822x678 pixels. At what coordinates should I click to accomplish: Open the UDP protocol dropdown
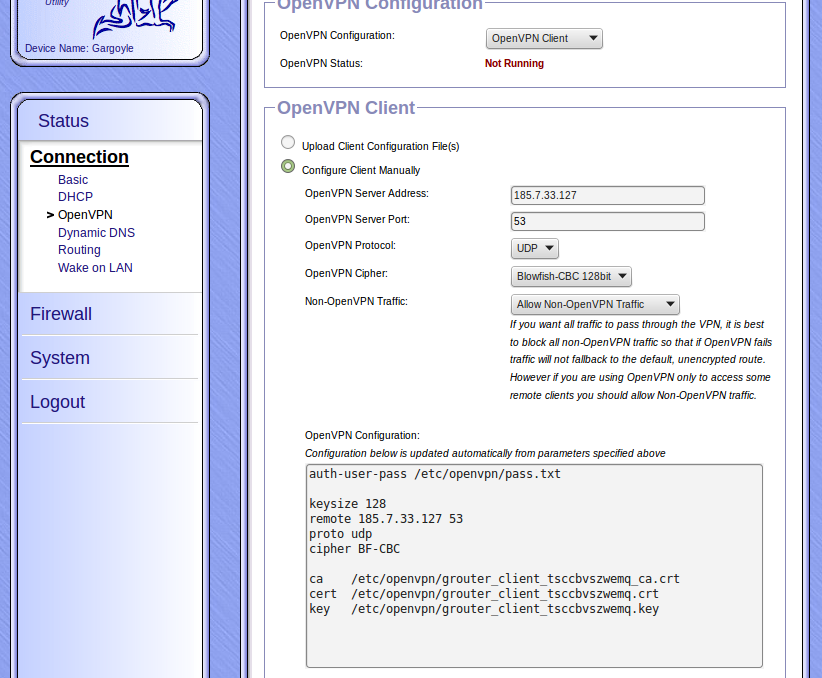(535, 249)
